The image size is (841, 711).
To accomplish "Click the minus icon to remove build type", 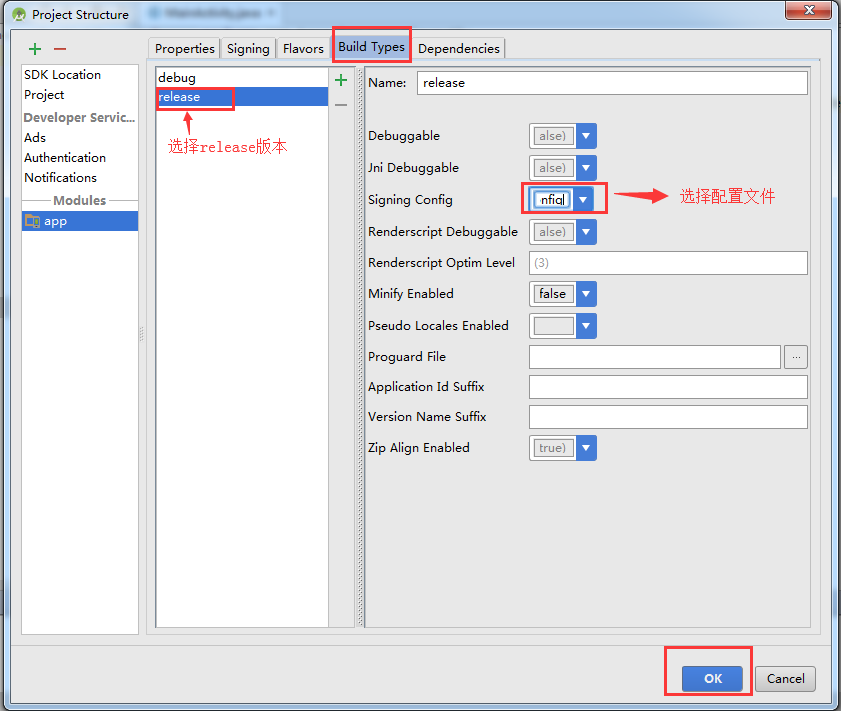I will click(341, 103).
